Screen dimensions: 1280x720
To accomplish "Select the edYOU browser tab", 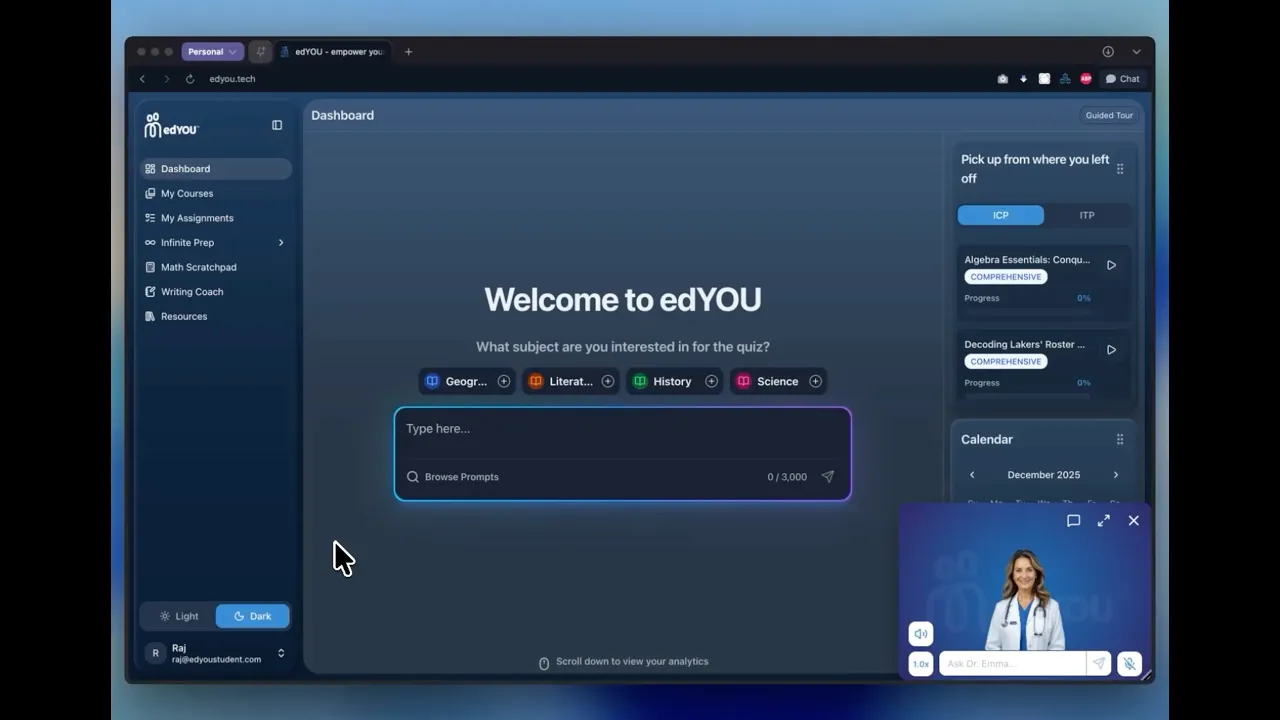I will click(334, 52).
